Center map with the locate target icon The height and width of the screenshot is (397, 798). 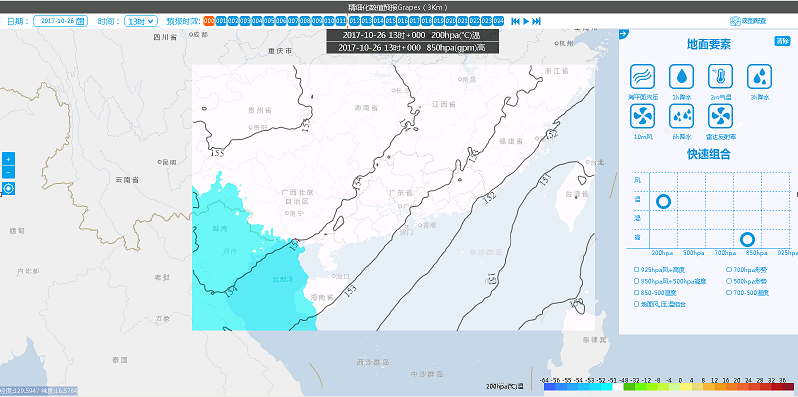pyautogui.click(x=8, y=189)
